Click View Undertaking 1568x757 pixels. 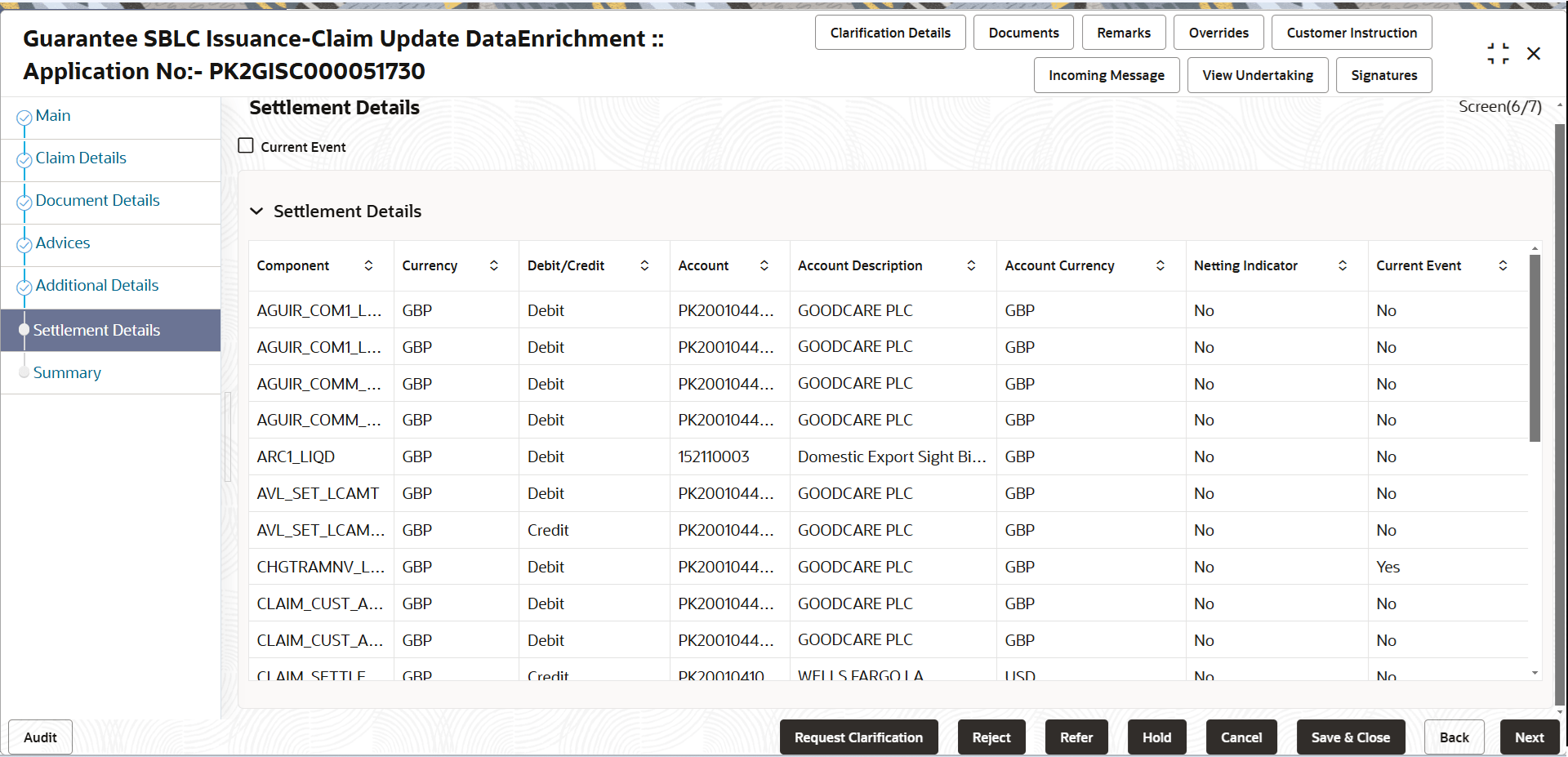pyautogui.click(x=1257, y=74)
